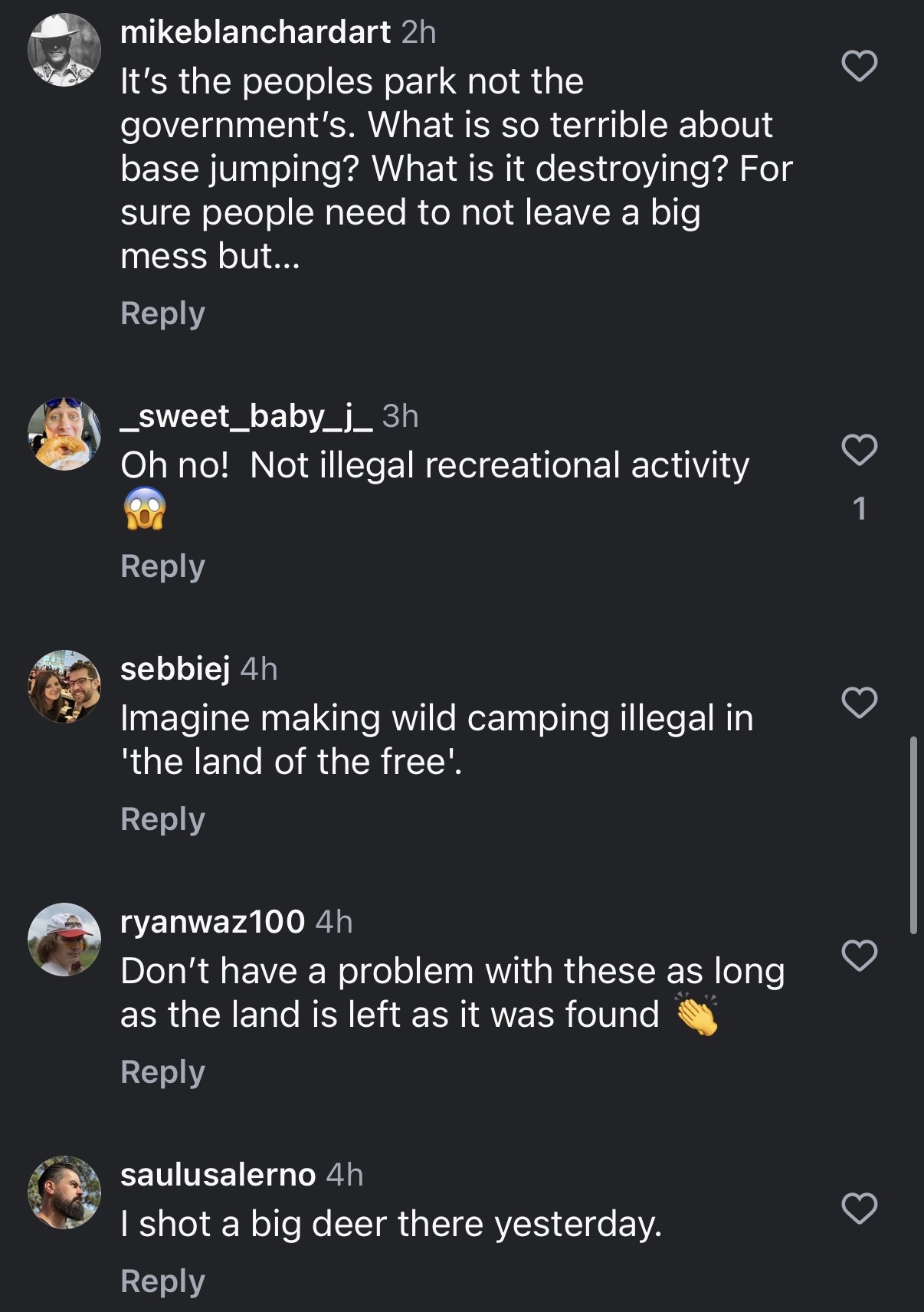Heart ryanwaz100's comment about the land
This screenshot has width=924, height=1312.
859,956
